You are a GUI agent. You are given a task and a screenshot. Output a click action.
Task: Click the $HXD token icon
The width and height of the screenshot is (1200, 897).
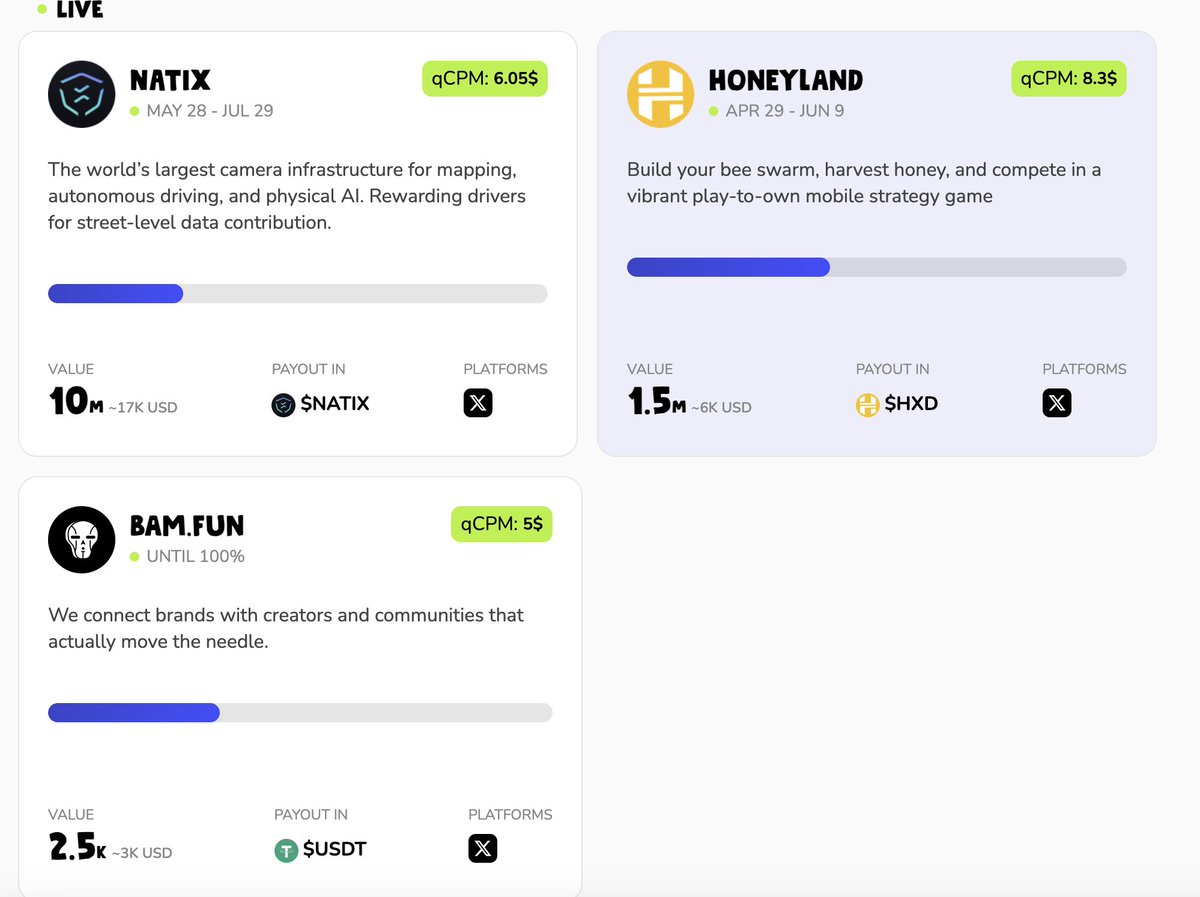(867, 405)
